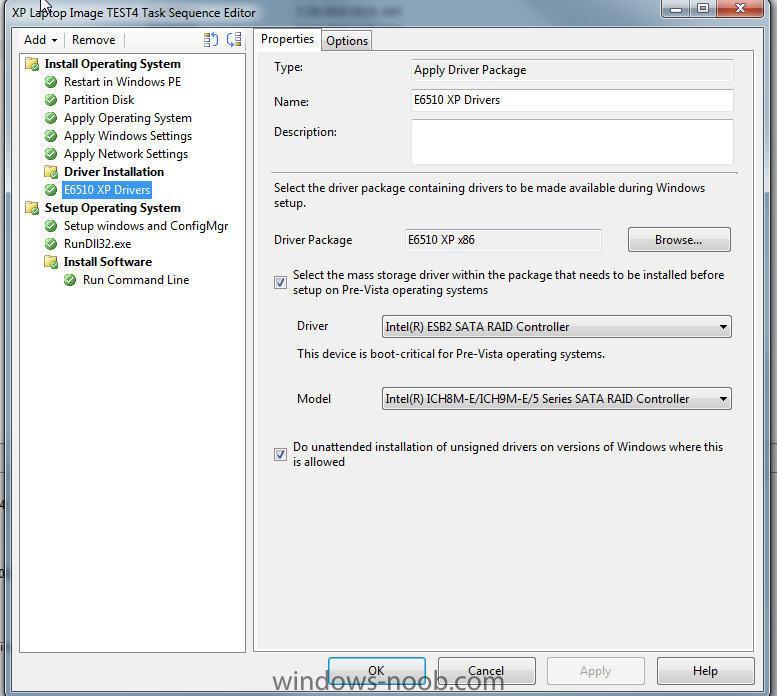Select the Run Command Line step
This screenshot has height=696, width=777.
click(136, 280)
